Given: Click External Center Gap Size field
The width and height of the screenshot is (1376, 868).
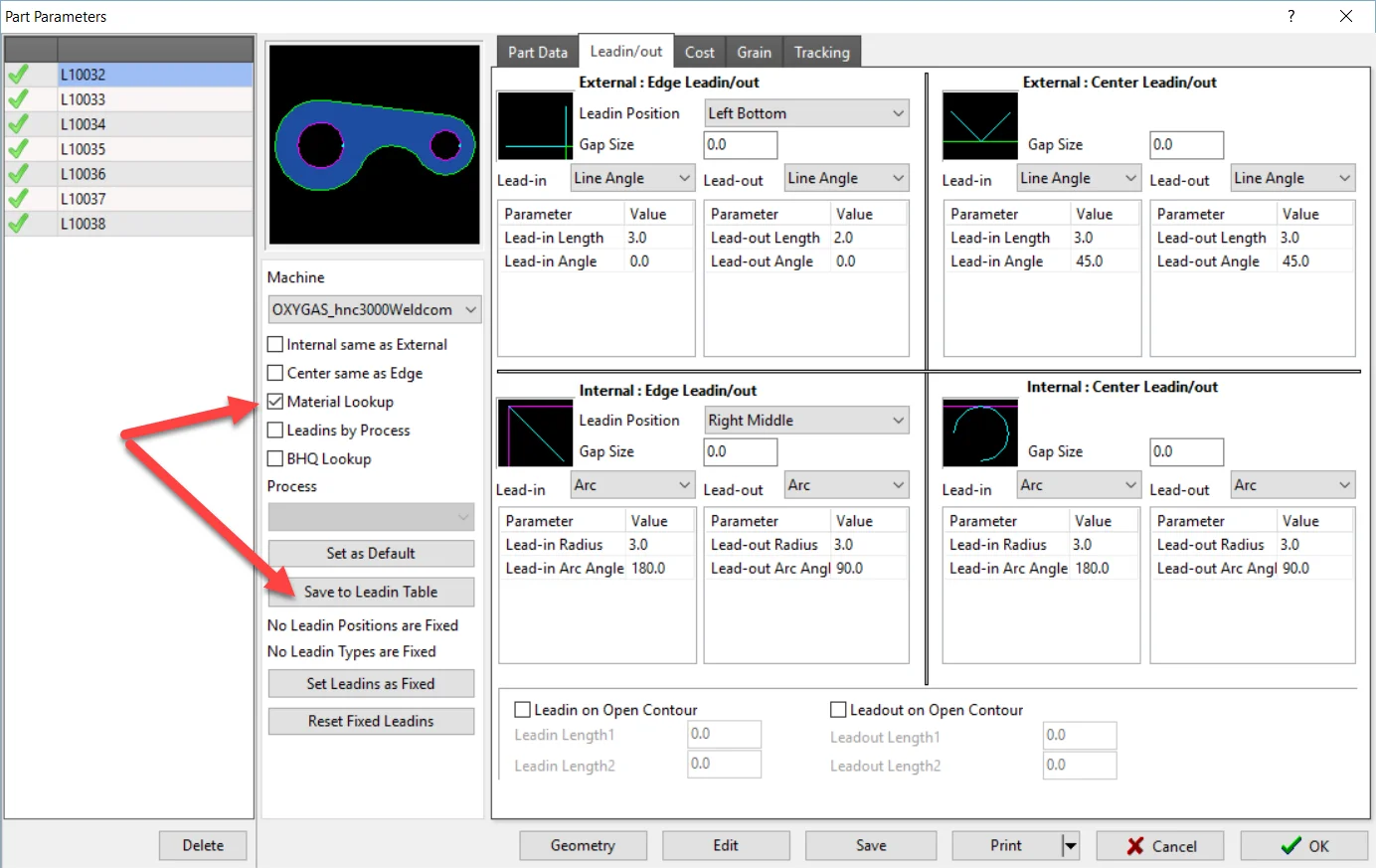Looking at the screenshot, I should point(1186,145).
